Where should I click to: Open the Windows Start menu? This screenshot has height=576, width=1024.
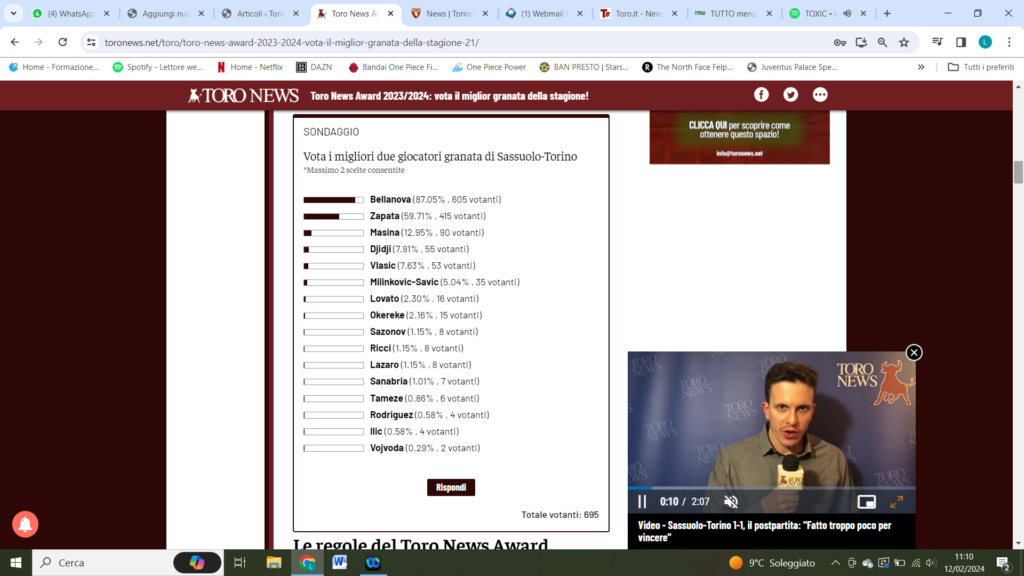pyautogui.click(x=16, y=562)
